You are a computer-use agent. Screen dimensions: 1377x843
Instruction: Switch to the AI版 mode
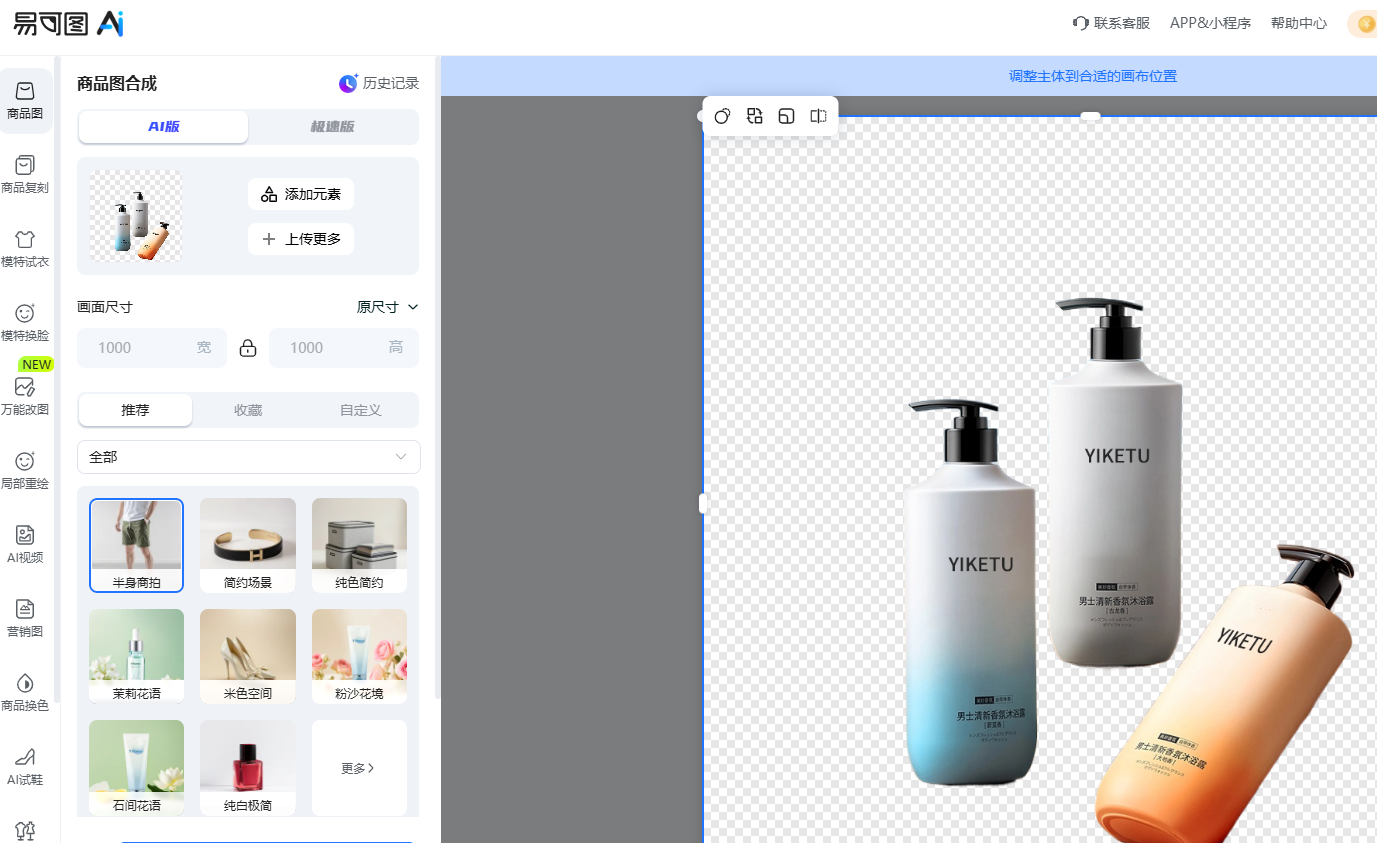pyautogui.click(x=164, y=127)
